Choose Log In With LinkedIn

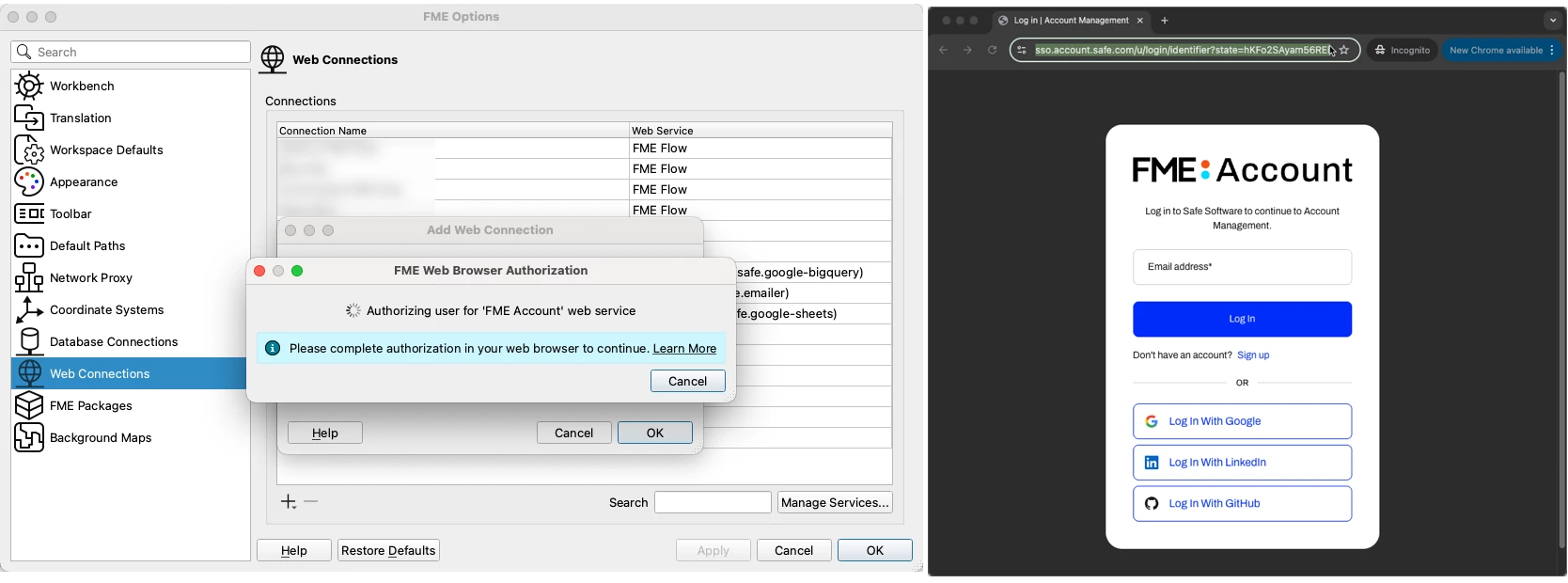click(x=1242, y=463)
